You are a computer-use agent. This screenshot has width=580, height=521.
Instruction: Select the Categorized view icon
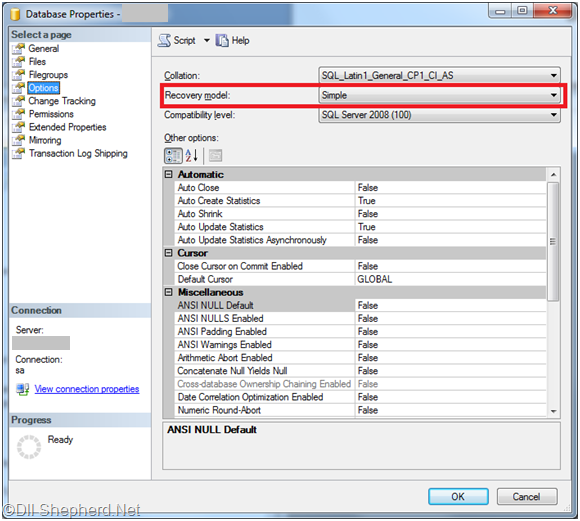point(173,156)
